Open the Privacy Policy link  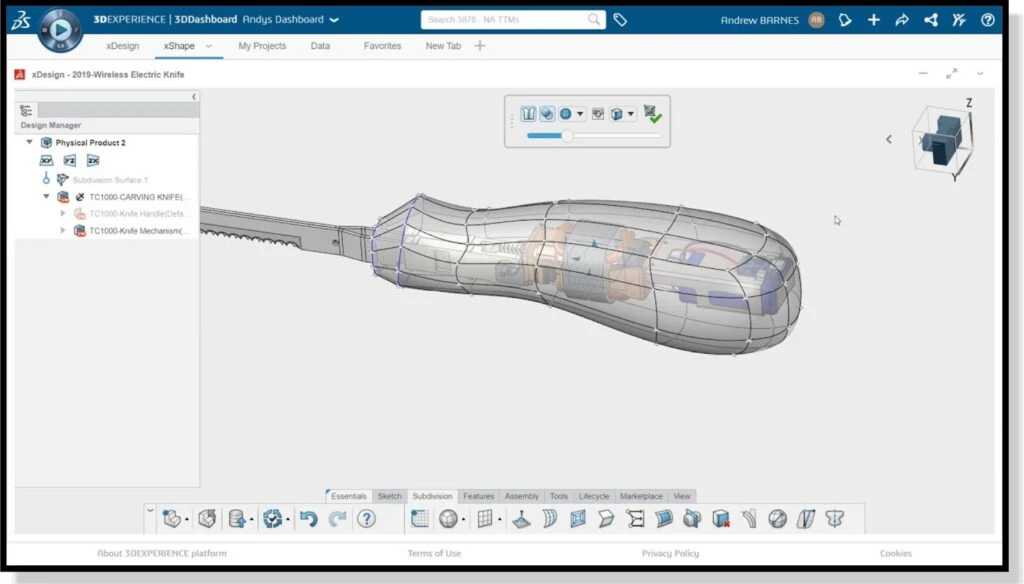(670, 553)
